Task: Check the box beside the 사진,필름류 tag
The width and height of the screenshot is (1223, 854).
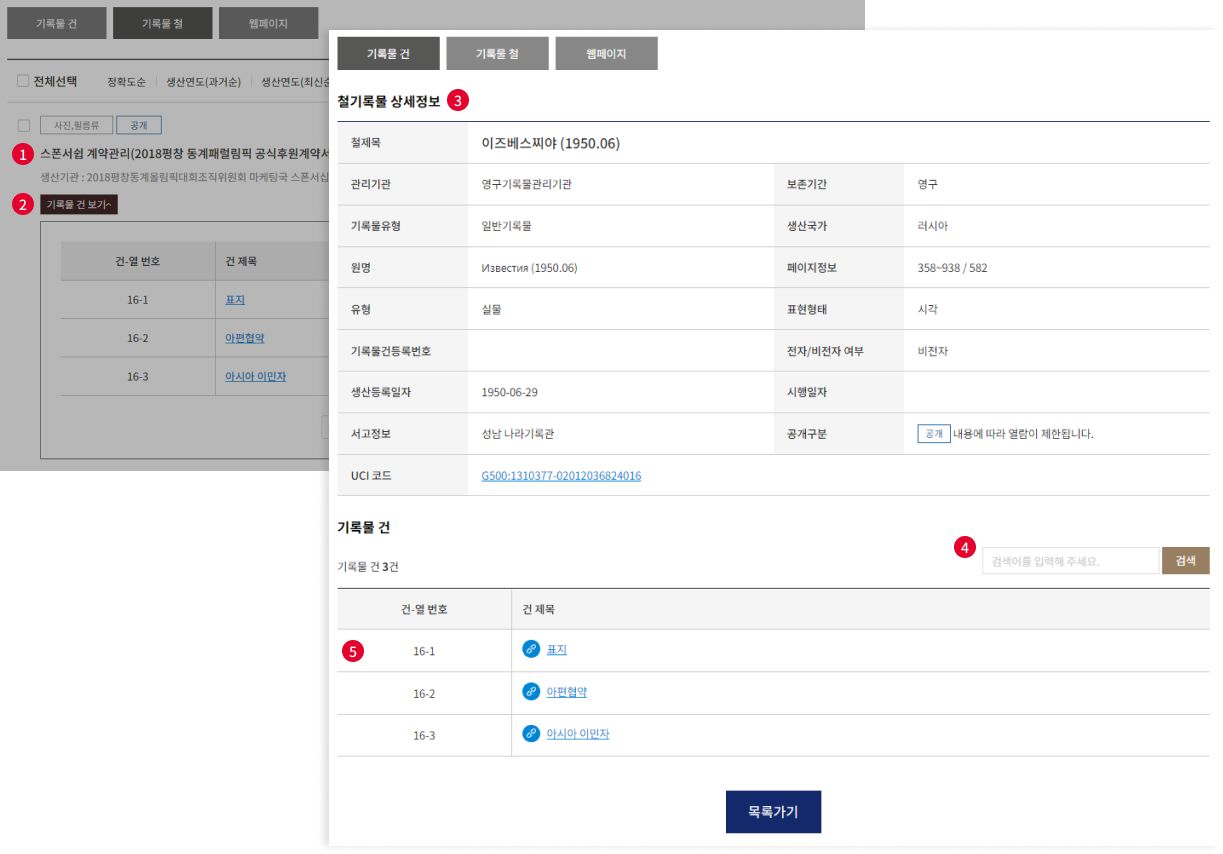Action: pyautogui.click(x=23, y=126)
